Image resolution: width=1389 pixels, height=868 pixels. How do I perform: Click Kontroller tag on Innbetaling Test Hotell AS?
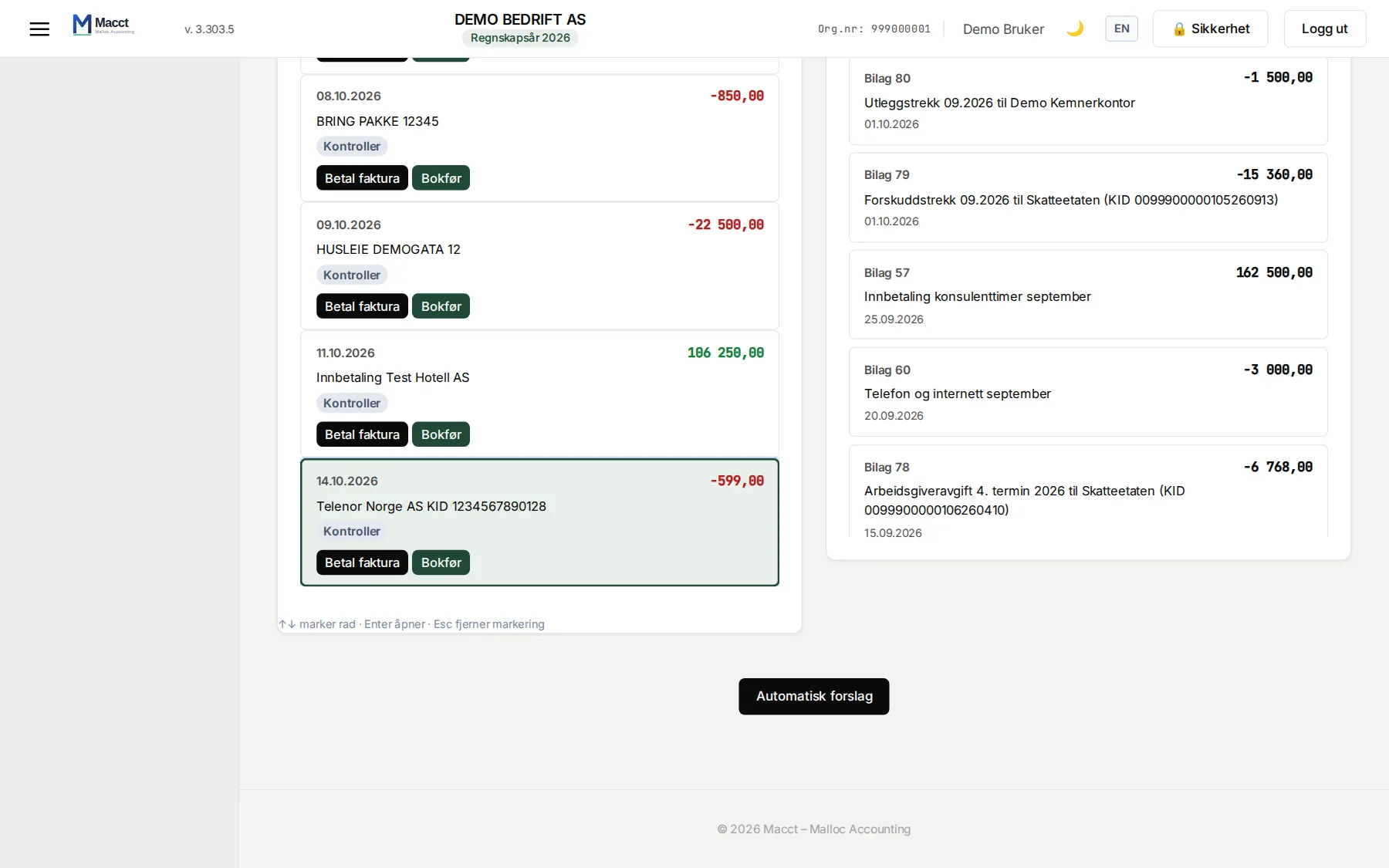tap(352, 403)
